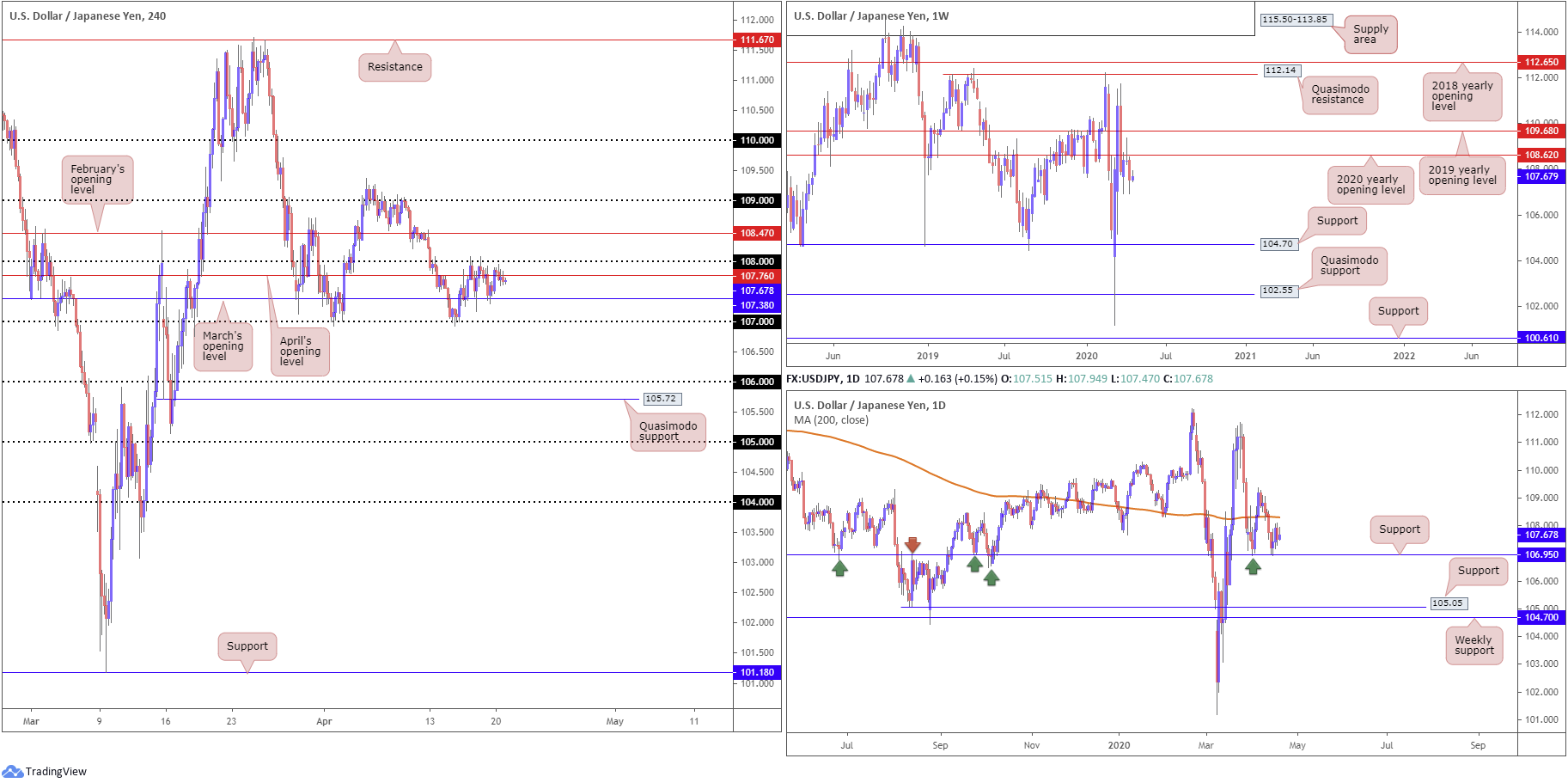Click the green up arrow near Mar on daily chart
This screenshot has height=783, width=1568.
tap(1253, 566)
